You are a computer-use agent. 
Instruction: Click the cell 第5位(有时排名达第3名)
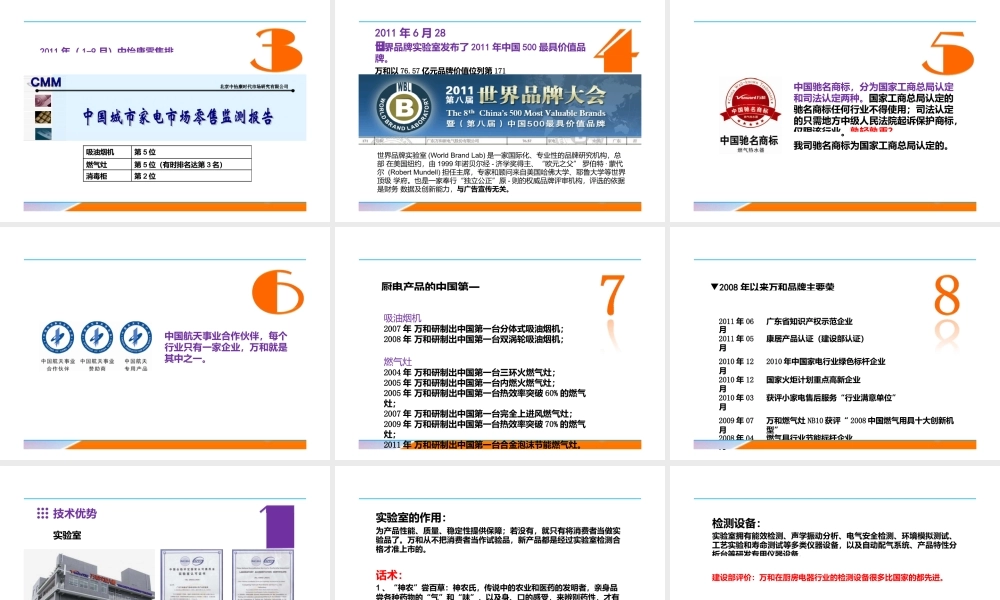coord(191,164)
